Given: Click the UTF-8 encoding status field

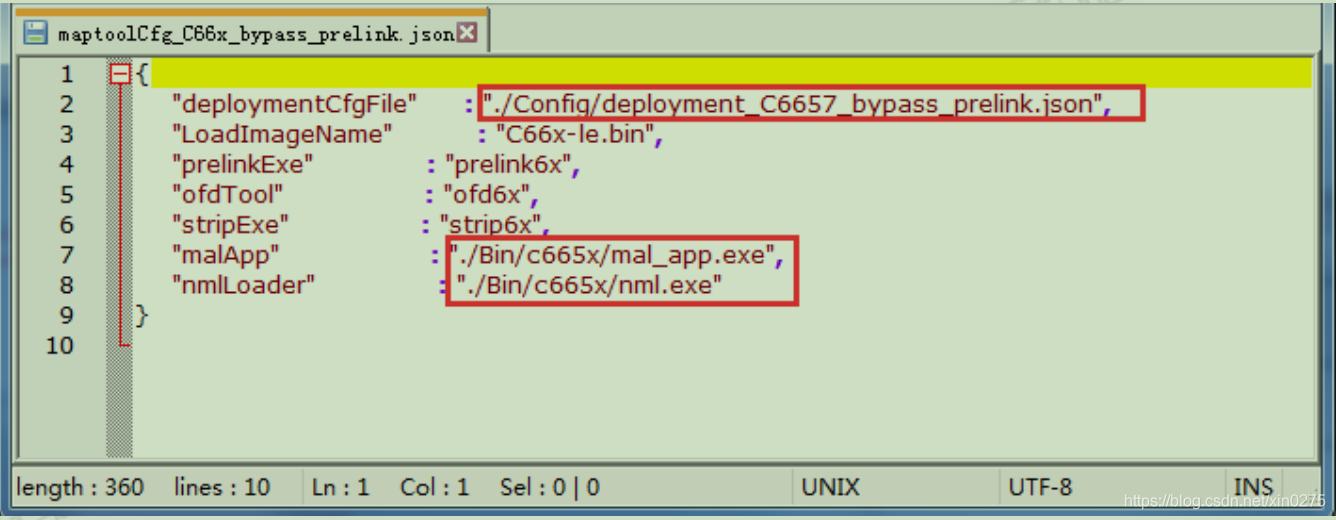Looking at the screenshot, I should [x=1040, y=487].
